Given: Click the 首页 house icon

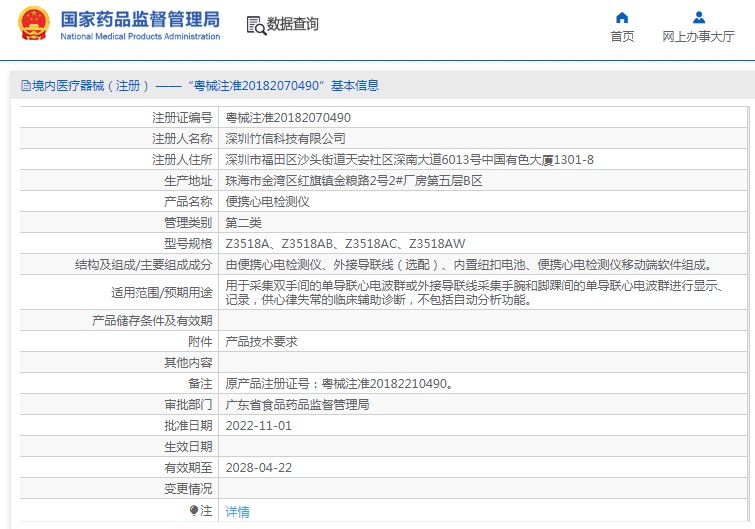Looking at the screenshot, I should click(x=622, y=18).
